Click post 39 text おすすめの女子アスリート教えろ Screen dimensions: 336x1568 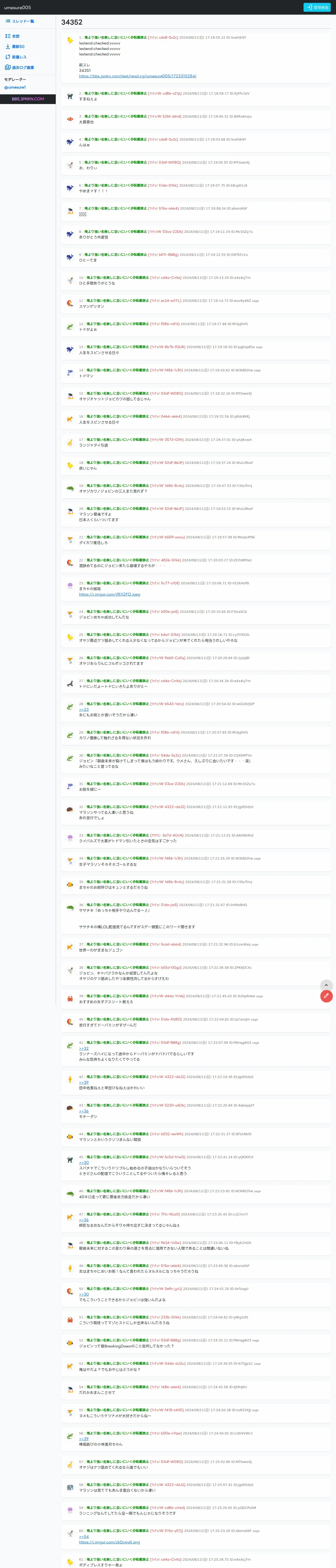pos(105,1001)
